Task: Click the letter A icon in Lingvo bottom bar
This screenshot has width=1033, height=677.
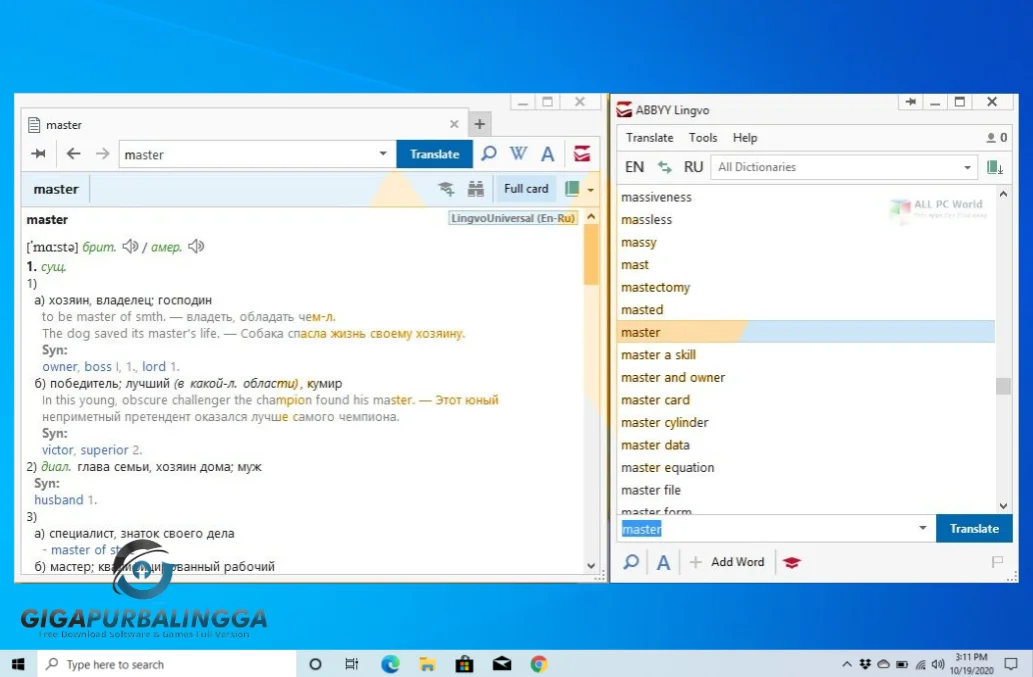Action: (663, 562)
